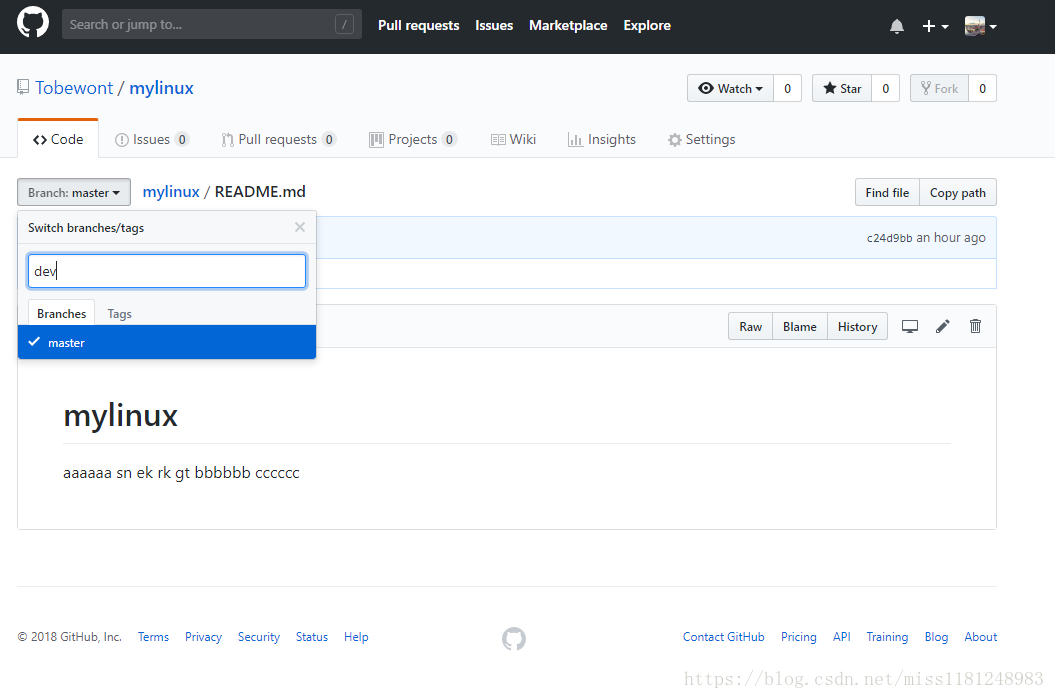Image resolution: width=1055 pixels, height=699 pixels.
Task: Click the fork count next to Fork
Action: pos(982,88)
